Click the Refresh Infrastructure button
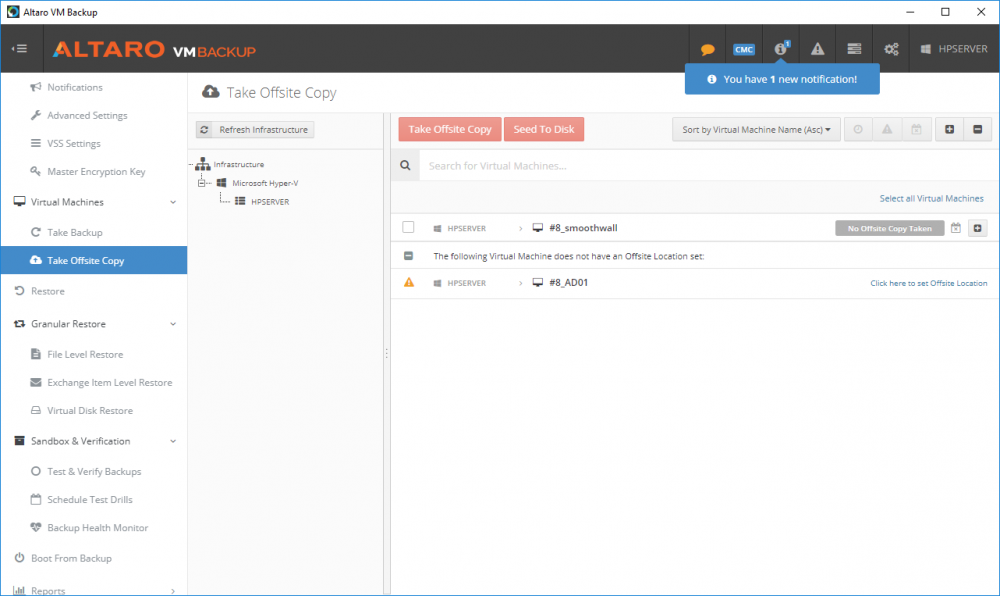 coord(254,129)
